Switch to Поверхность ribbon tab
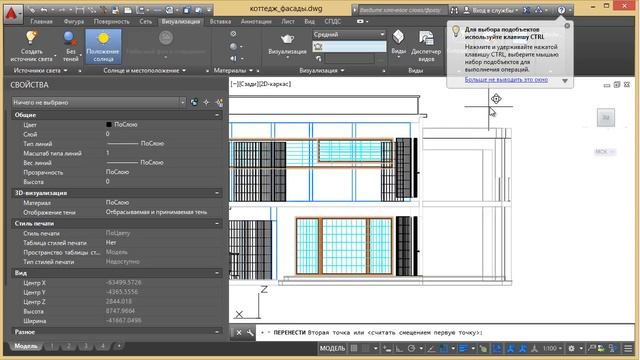This screenshot has height=360, width=640. coord(111,22)
